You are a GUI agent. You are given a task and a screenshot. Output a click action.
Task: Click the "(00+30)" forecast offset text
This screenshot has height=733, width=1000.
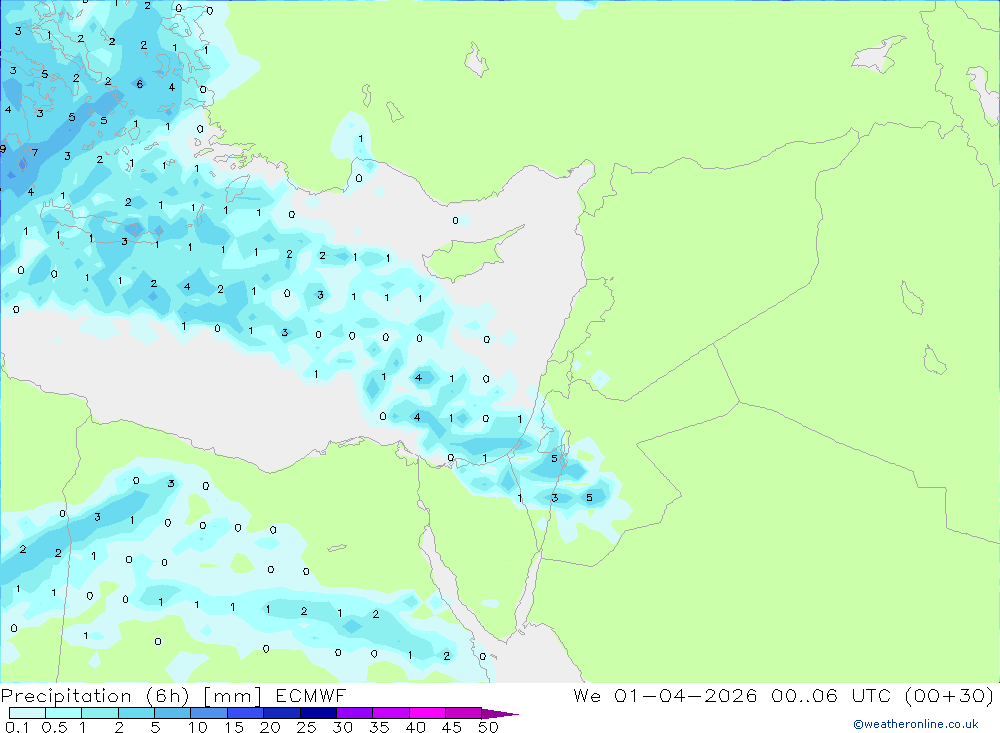point(949,695)
